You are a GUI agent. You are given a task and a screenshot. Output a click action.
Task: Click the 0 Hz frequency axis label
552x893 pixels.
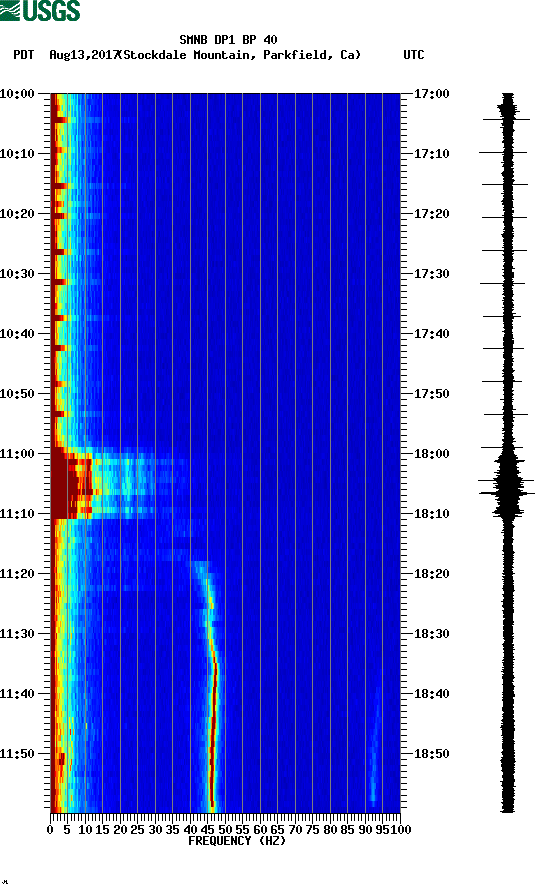pyautogui.click(x=50, y=830)
